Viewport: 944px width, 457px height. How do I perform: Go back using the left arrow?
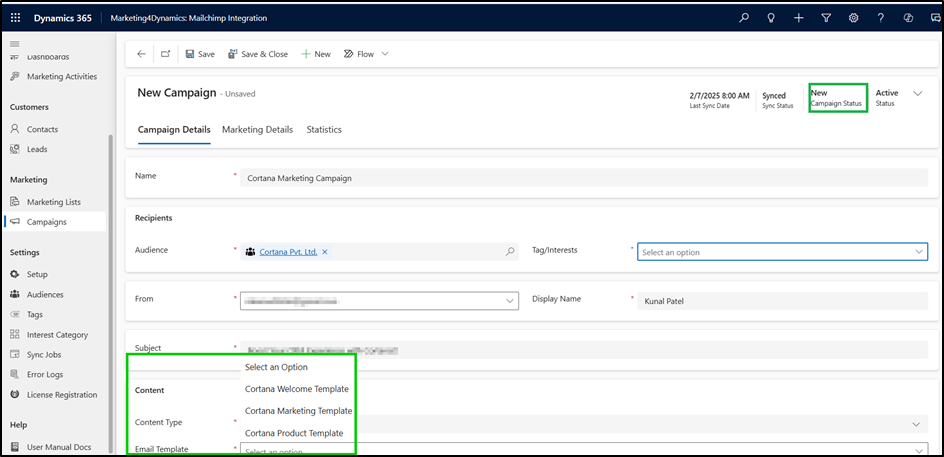(141, 54)
